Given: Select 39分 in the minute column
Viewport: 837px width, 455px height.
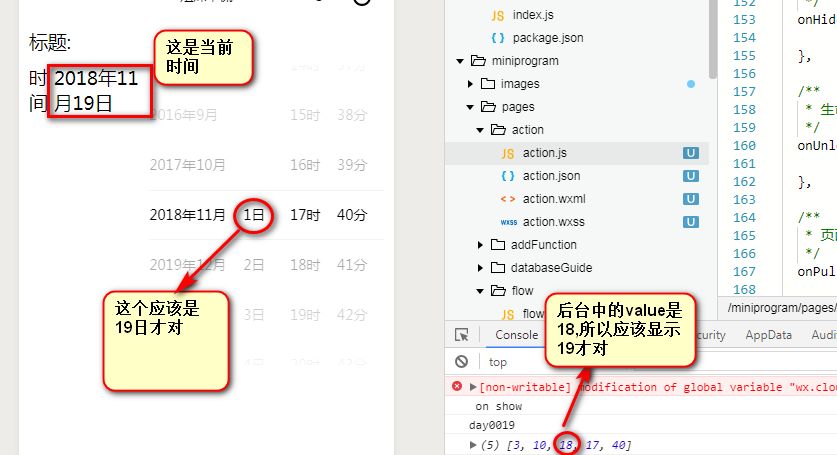Looking at the screenshot, I should 352,164.
